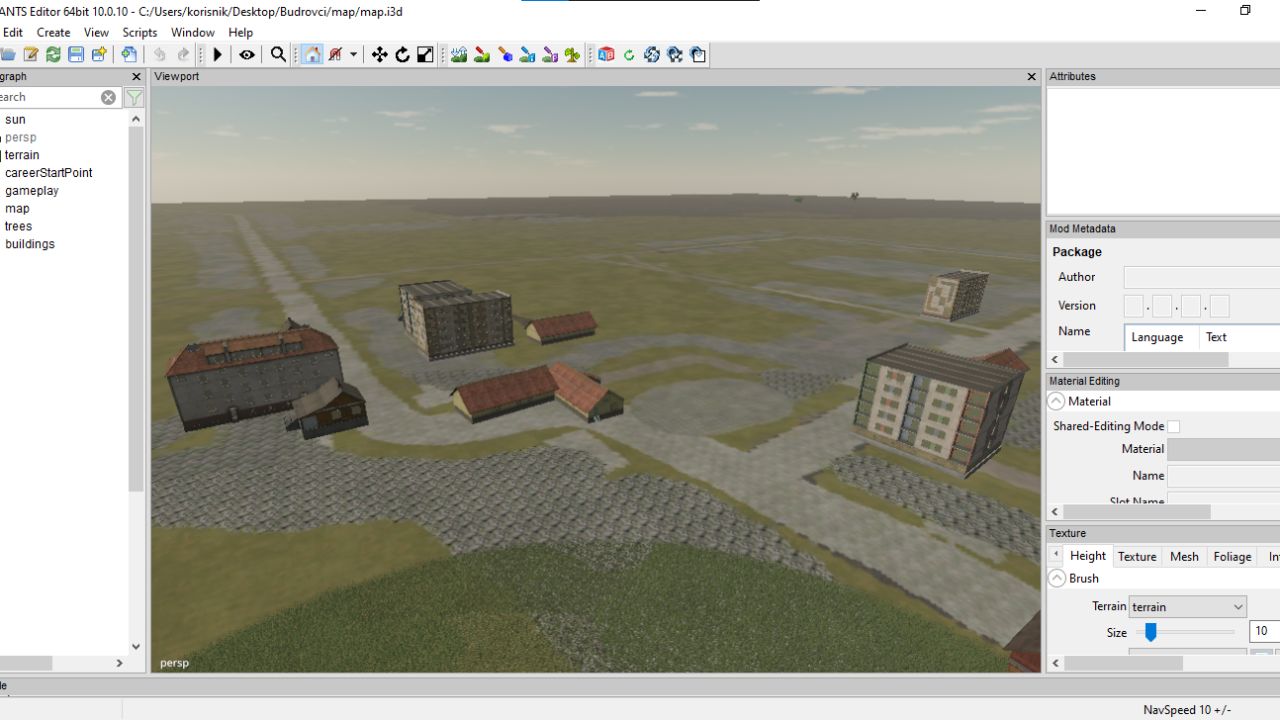Screen dimensions: 1280x720
Task: Click the Save floppy disk toolbar icon
Action: click(x=76, y=55)
